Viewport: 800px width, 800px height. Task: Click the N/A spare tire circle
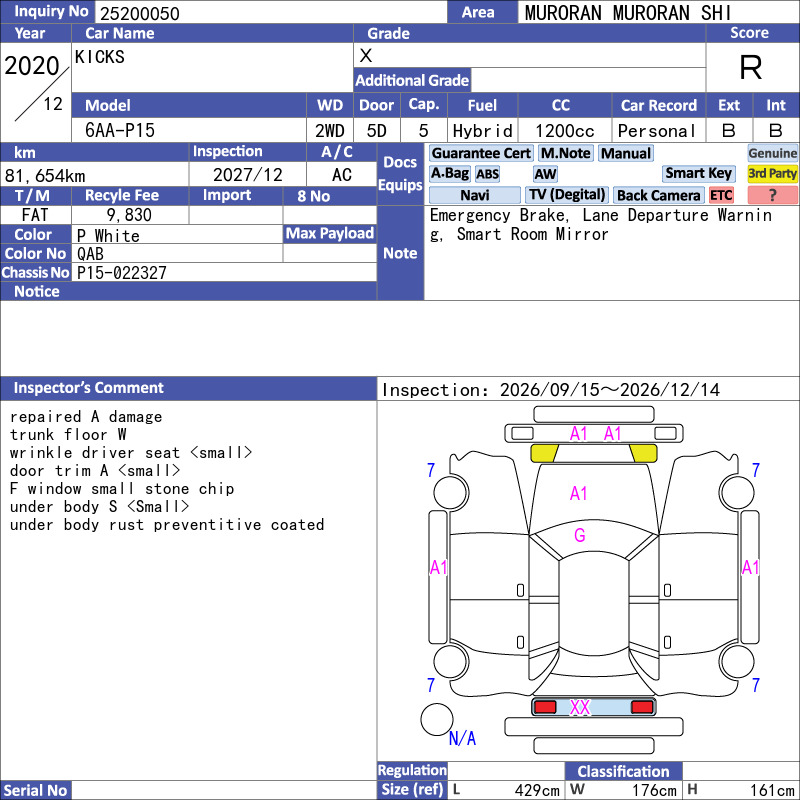pos(437,719)
